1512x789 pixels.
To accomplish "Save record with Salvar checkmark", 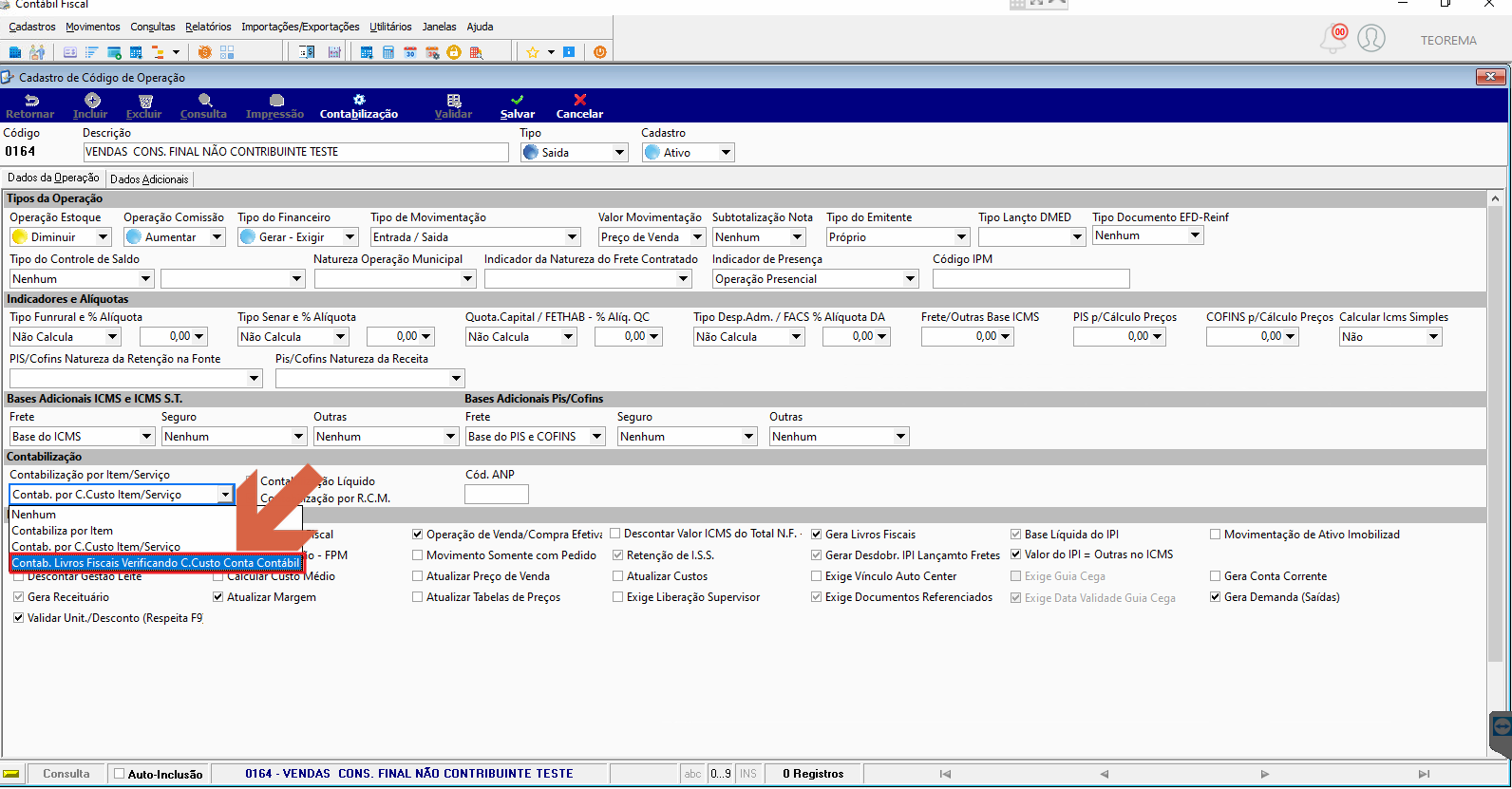I will (x=518, y=100).
